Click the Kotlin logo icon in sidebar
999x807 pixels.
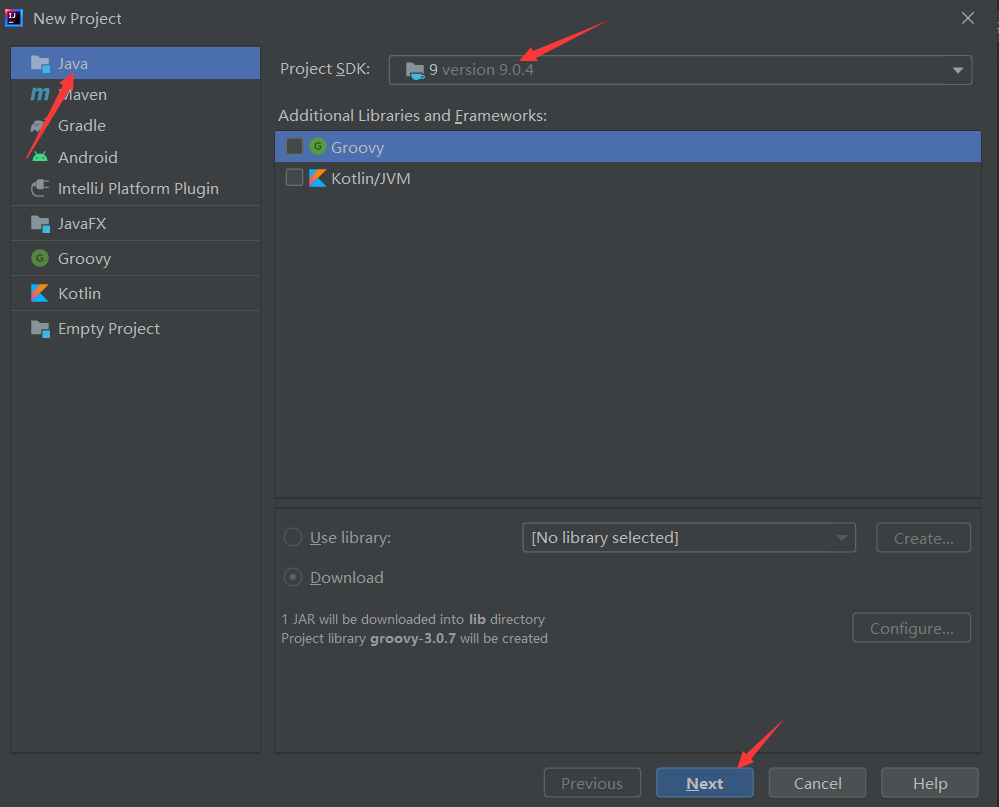(x=40, y=293)
